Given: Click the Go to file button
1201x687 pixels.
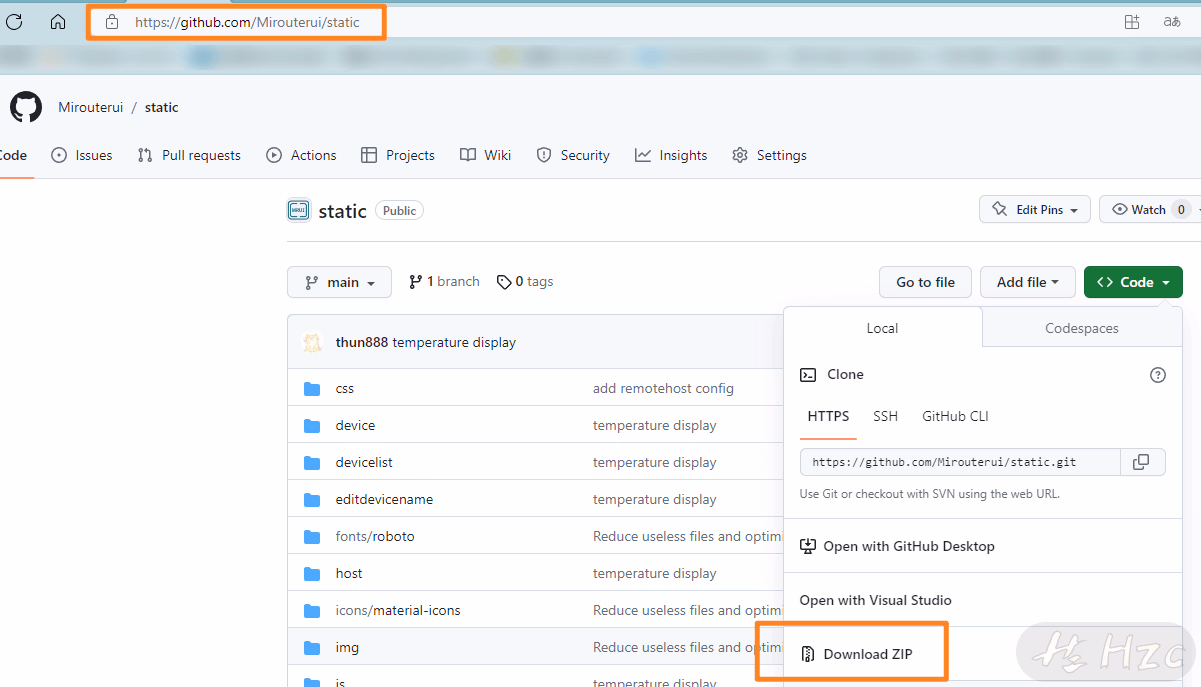Looking at the screenshot, I should (x=925, y=282).
